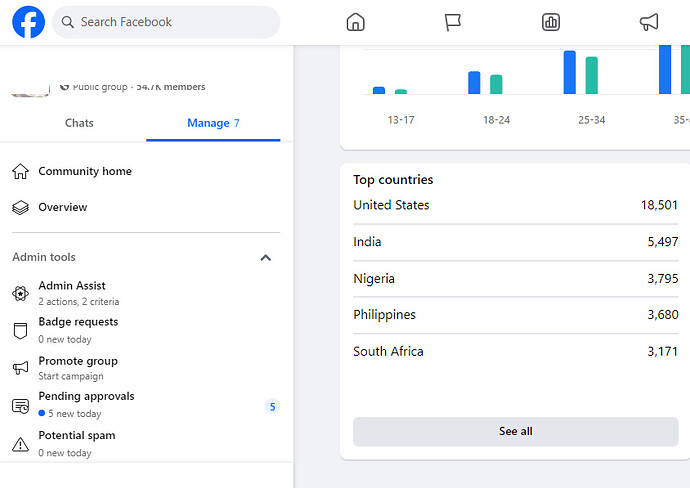Click the 3,680 value
Image resolution: width=690 pixels, height=488 pixels.
pyautogui.click(x=663, y=315)
